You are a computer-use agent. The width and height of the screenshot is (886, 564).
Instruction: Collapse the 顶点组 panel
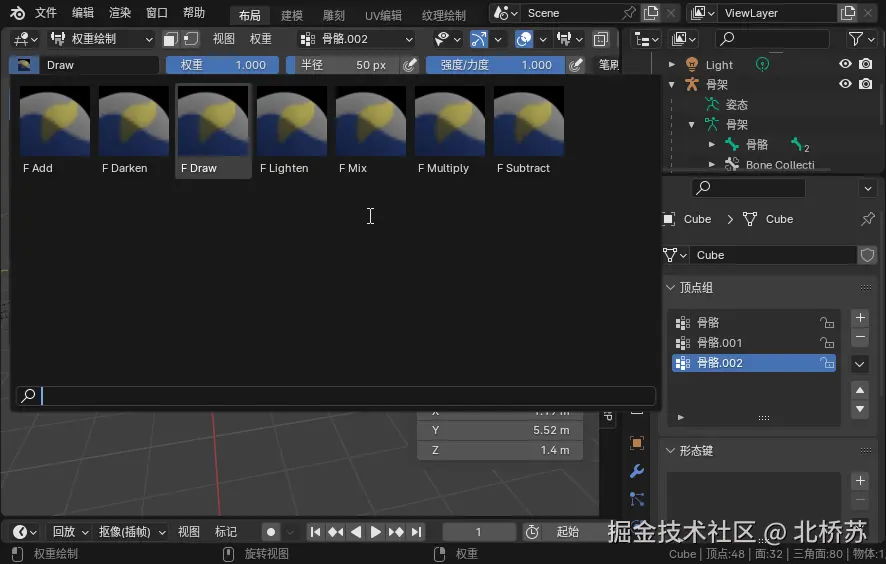point(671,288)
